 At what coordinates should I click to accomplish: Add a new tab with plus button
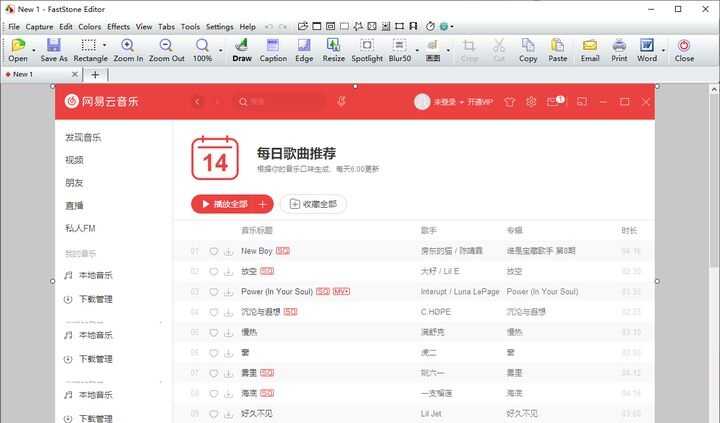pos(95,74)
